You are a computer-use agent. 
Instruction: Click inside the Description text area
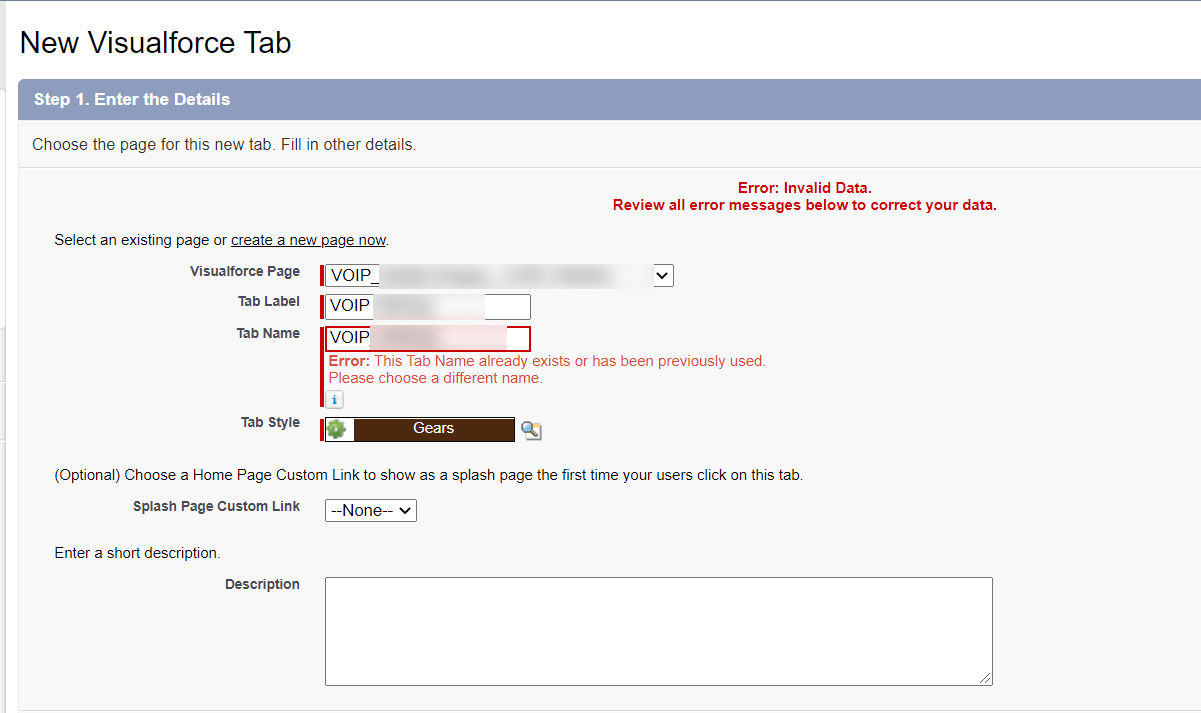tap(658, 630)
